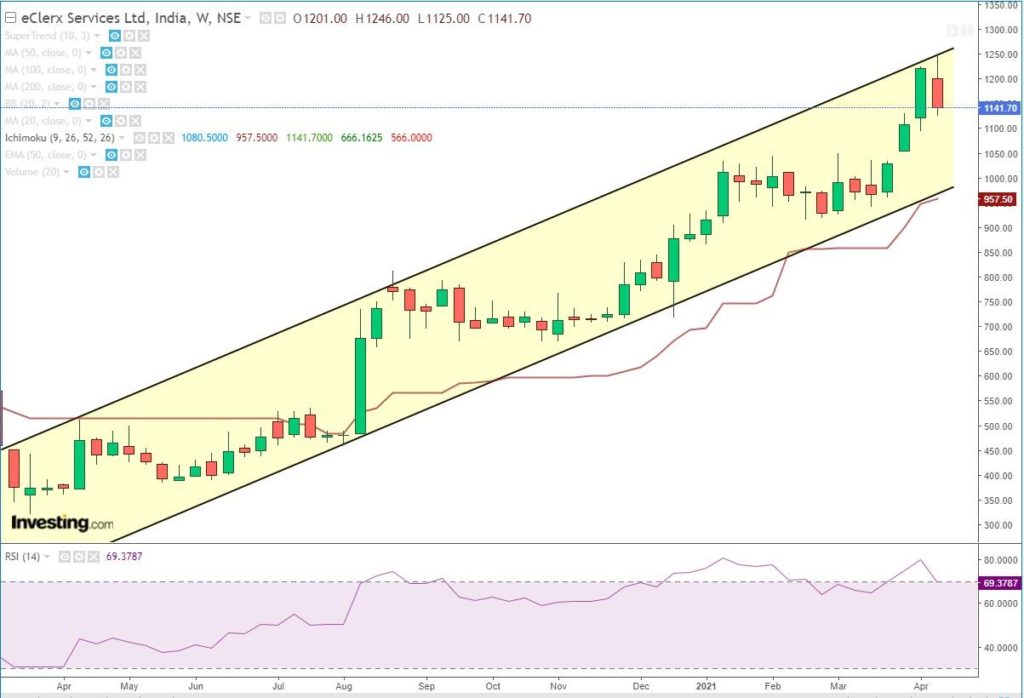The height and width of the screenshot is (698, 1024).
Task: Collapse the indicator legend using the minus box
Action: point(10,18)
